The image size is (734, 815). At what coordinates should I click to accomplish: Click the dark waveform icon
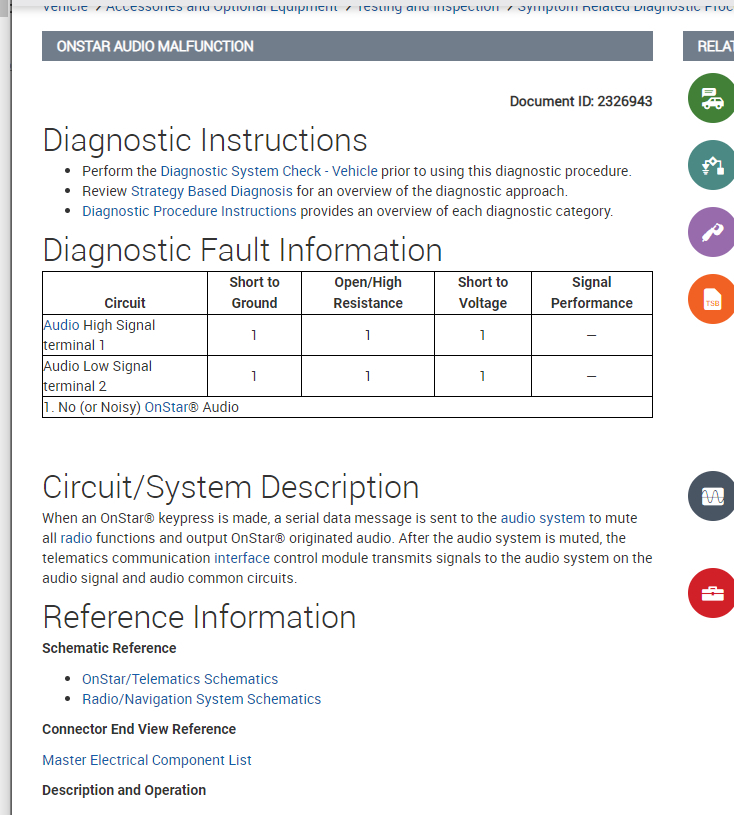(x=712, y=496)
